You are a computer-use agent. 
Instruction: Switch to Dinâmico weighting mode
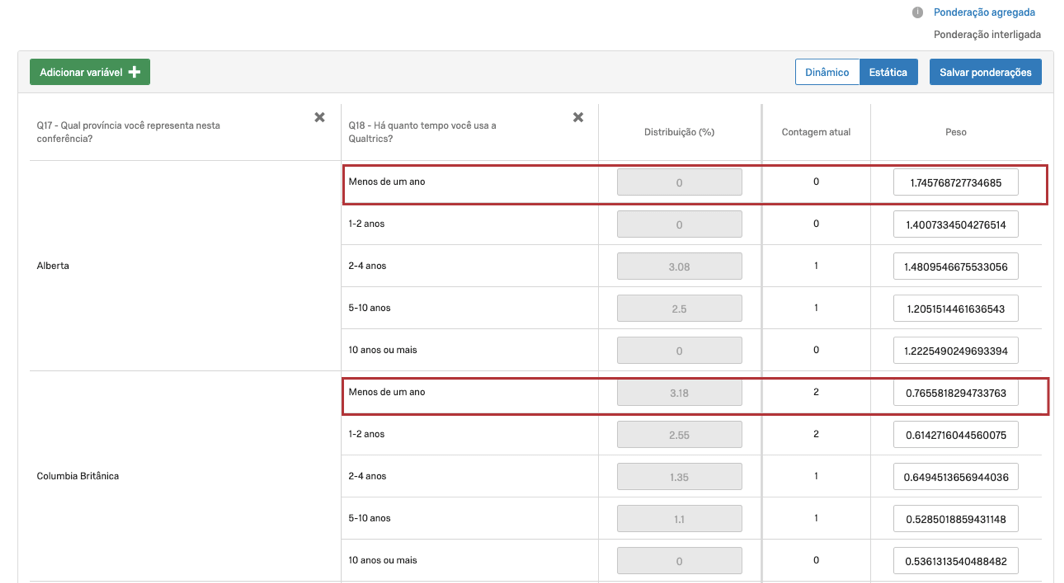click(827, 72)
